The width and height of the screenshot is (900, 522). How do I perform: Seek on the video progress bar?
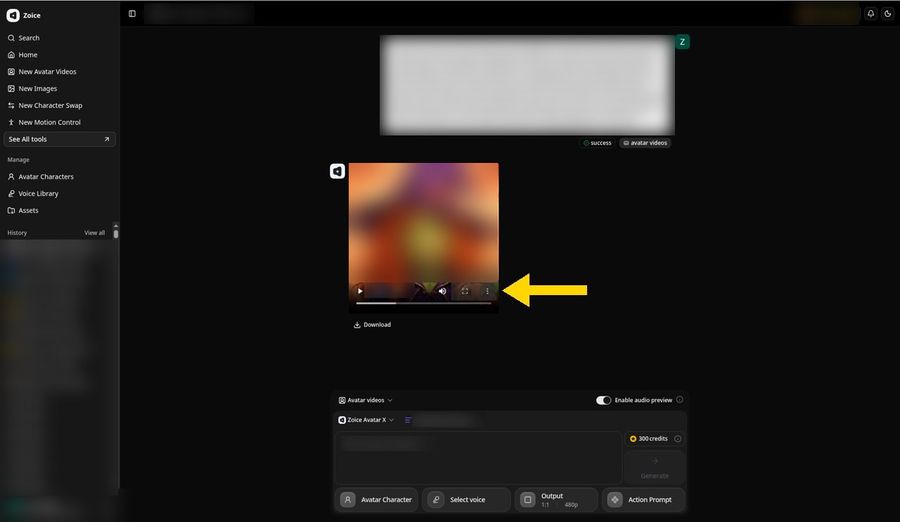tap(424, 303)
